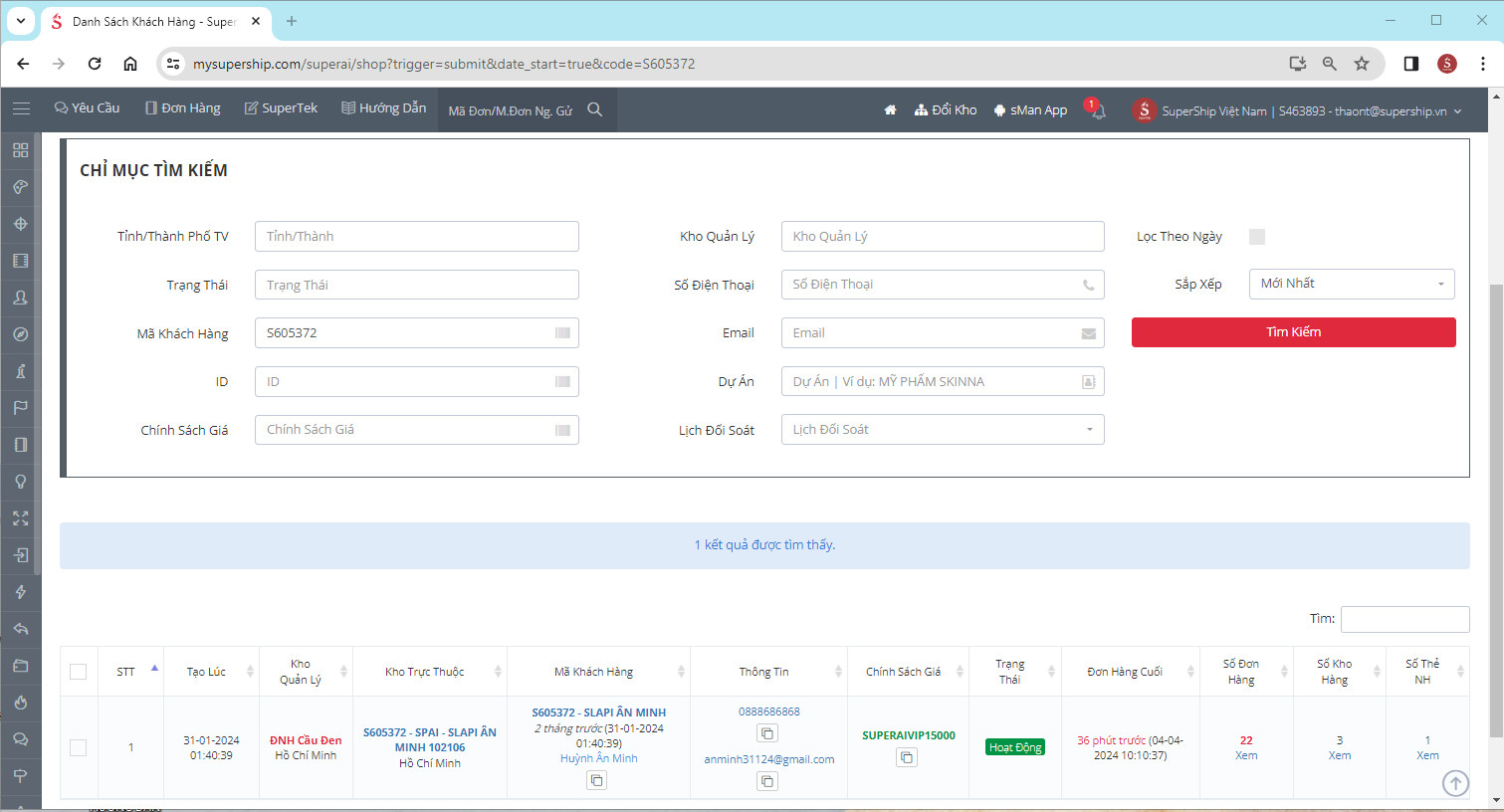The height and width of the screenshot is (812, 1504).
Task: Click the user profile icon in sidebar
Action: pyautogui.click(x=20, y=298)
